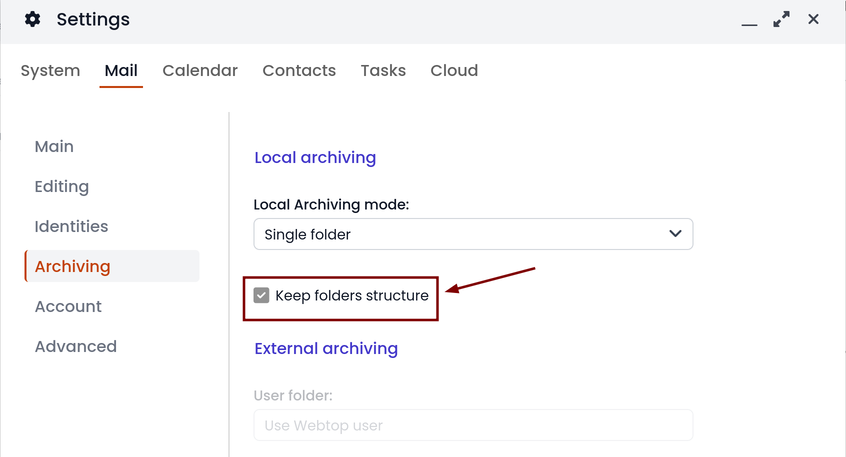Click the Keep folders structure label
This screenshot has width=846, height=457.
pos(352,296)
